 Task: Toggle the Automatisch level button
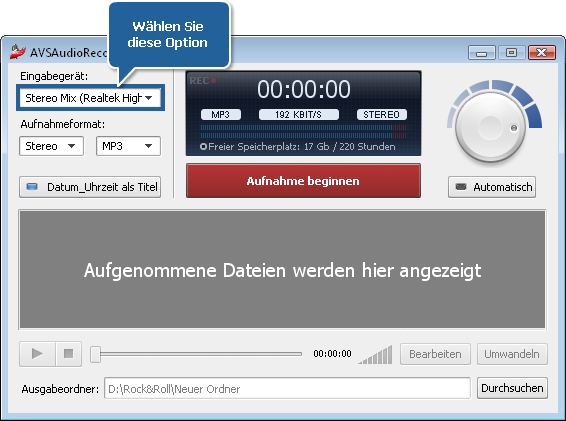(492, 187)
